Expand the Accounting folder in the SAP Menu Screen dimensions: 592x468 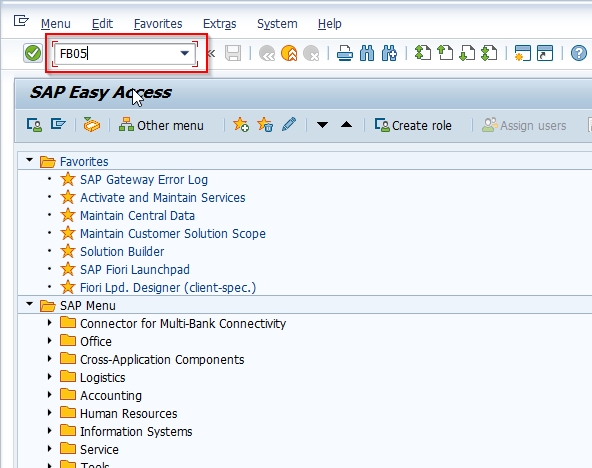(x=49, y=395)
